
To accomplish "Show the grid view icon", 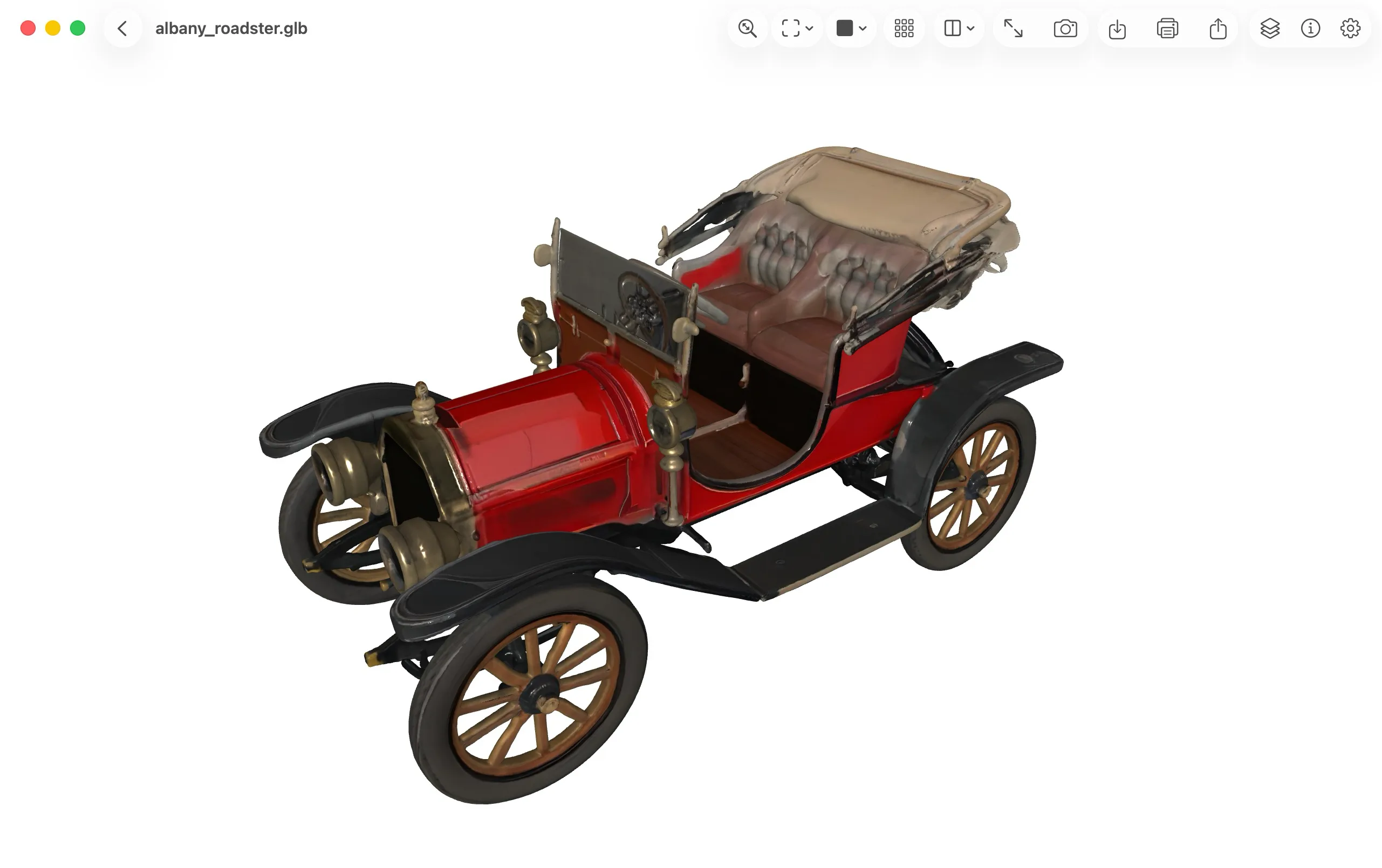I will point(904,28).
